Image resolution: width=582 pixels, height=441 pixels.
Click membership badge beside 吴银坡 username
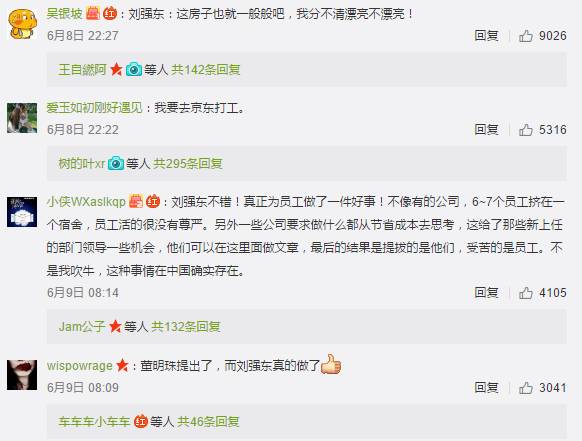93,14
